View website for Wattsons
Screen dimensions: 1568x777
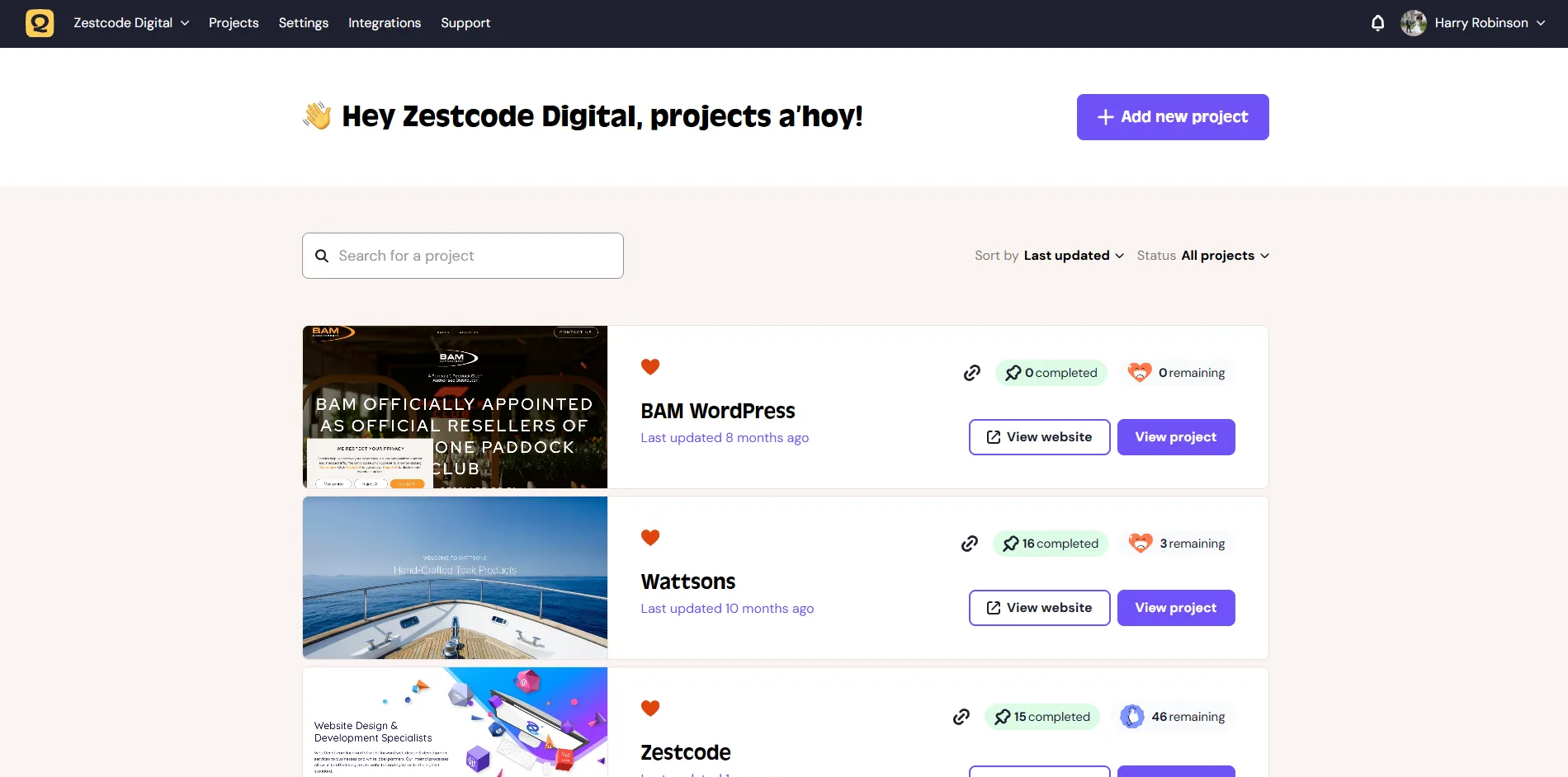click(x=1040, y=608)
